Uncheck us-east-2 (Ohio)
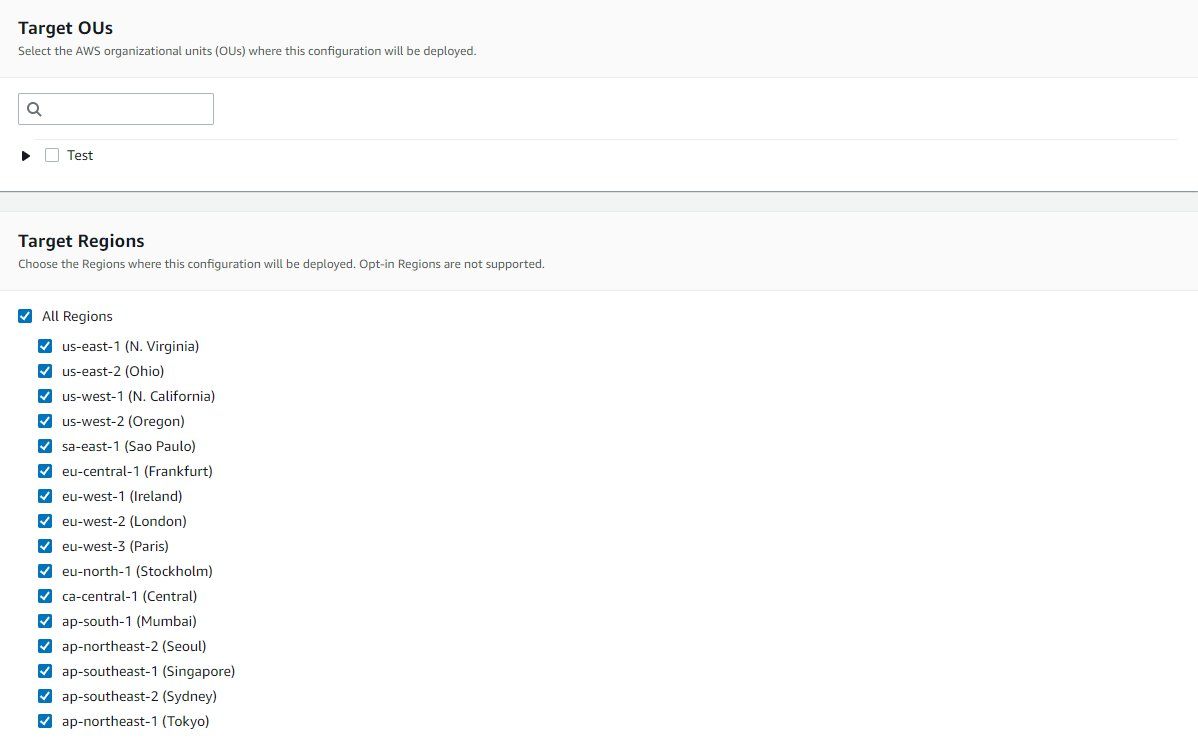Image resolution: width=1198 pixels, height=750 pixels. [45, 370]
